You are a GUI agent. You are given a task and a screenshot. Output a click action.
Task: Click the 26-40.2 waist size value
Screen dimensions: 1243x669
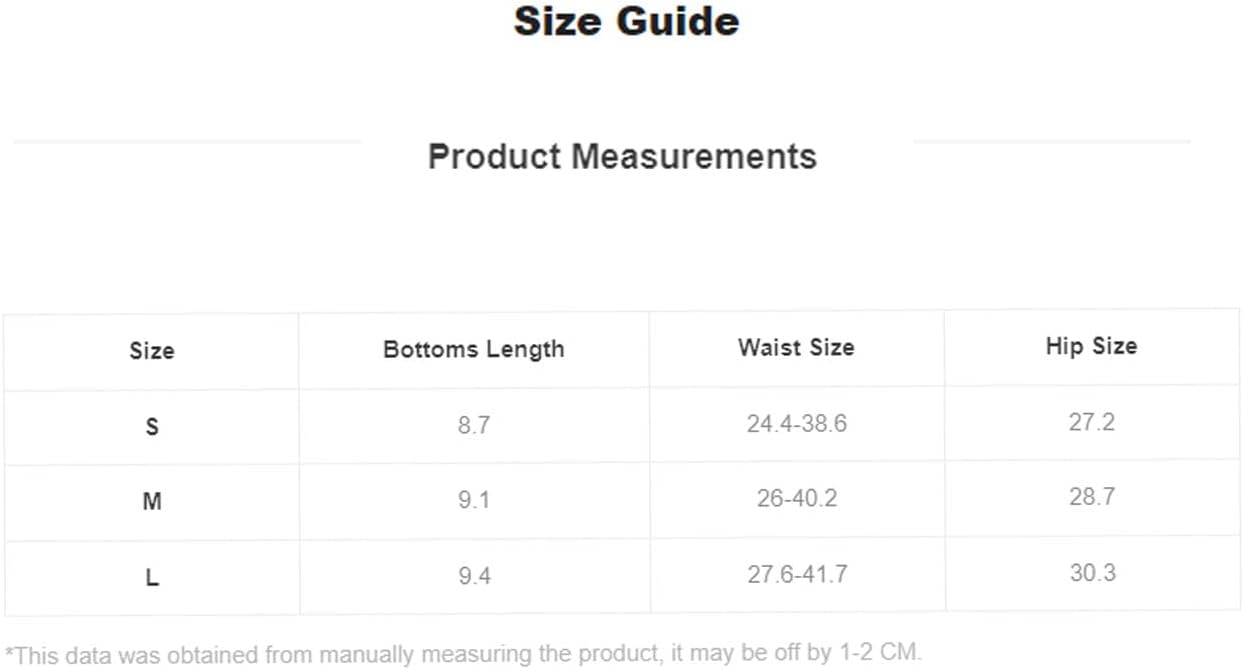tap(796, 498)
